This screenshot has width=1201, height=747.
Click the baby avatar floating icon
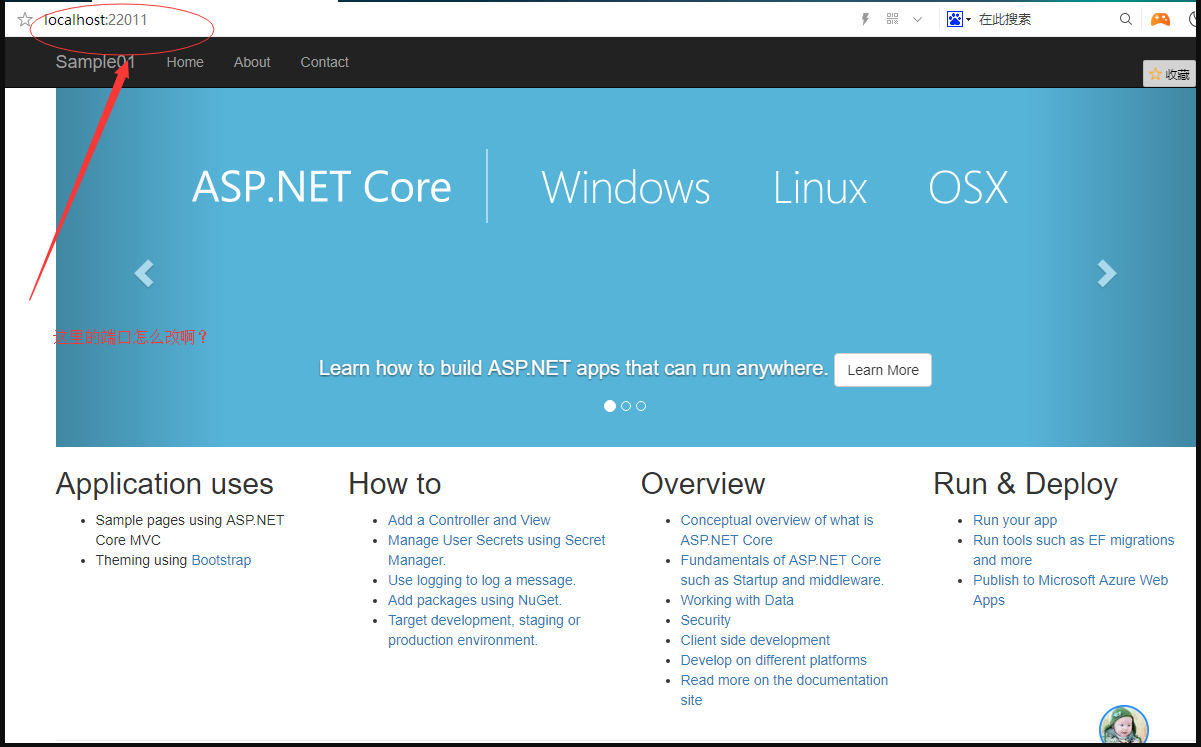click(x=1123, y=726)
